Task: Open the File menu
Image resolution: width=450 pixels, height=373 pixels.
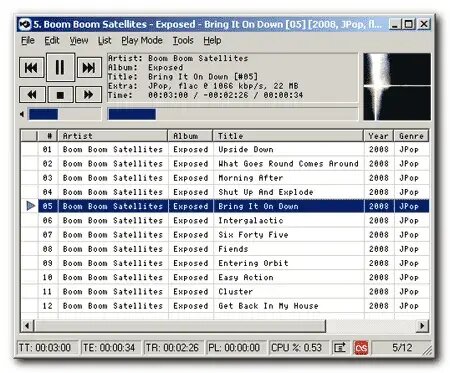Action: click(x=28, y=40)
